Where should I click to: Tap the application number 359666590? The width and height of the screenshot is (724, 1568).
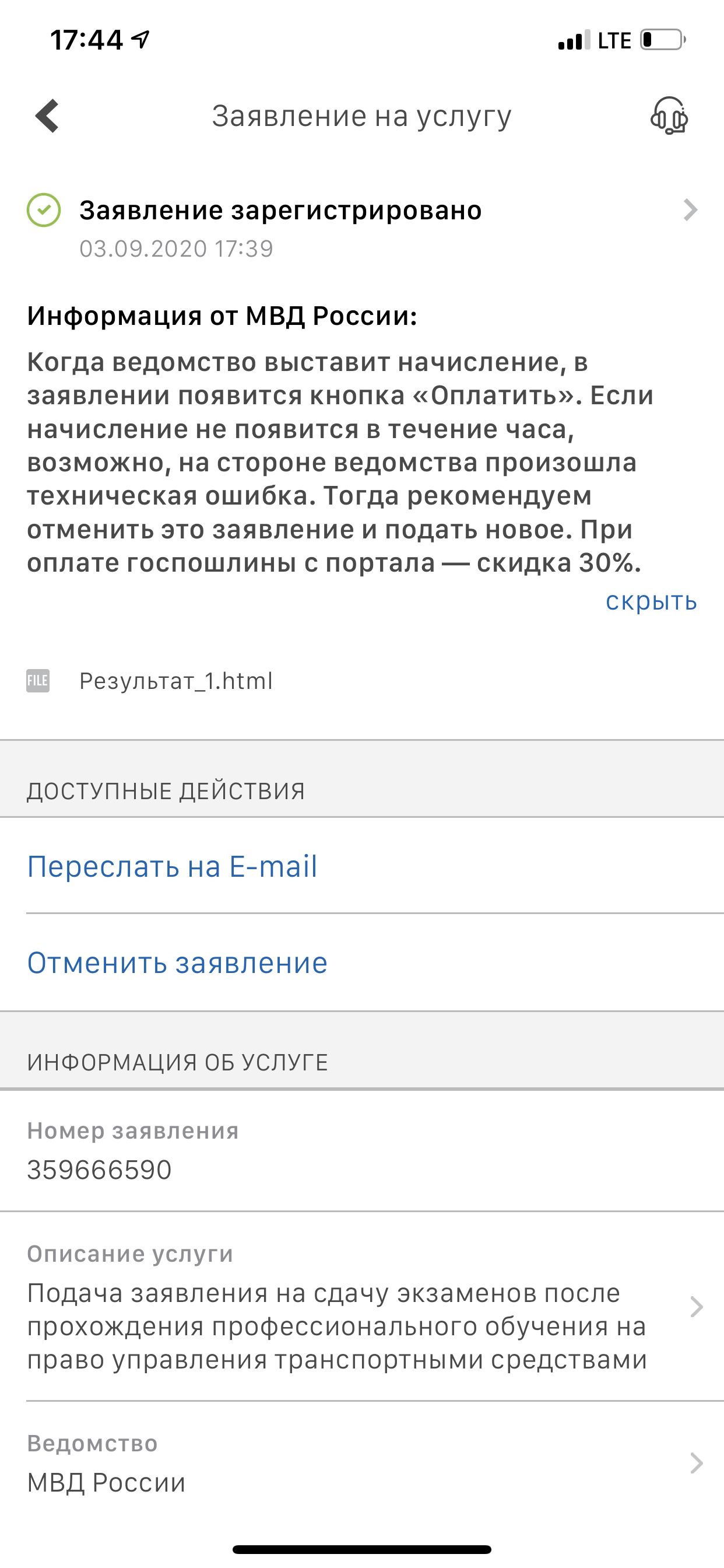coord(99,1170)
